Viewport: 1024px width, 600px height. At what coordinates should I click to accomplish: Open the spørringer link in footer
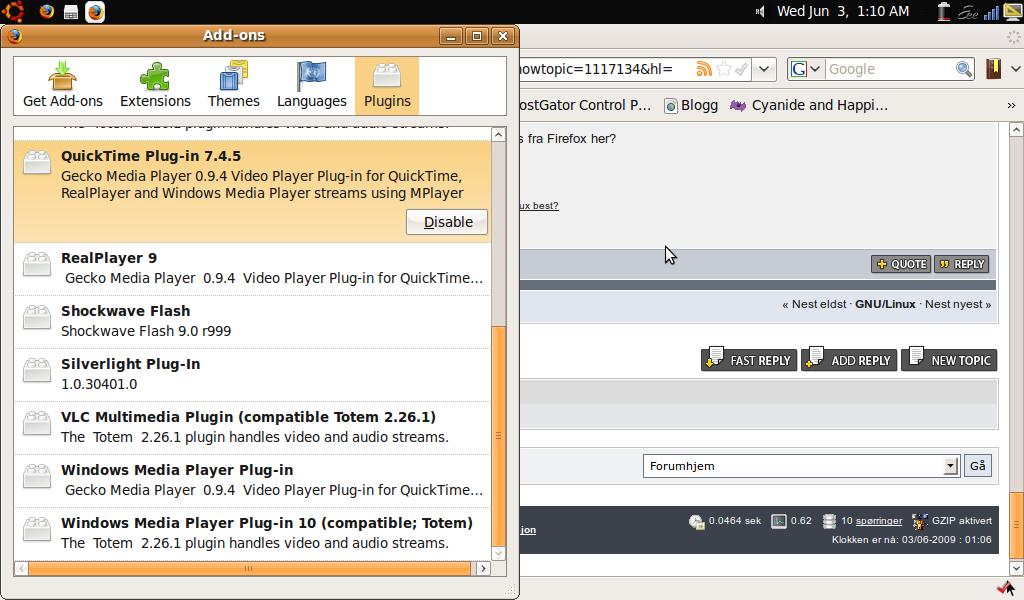coord(878,521)
